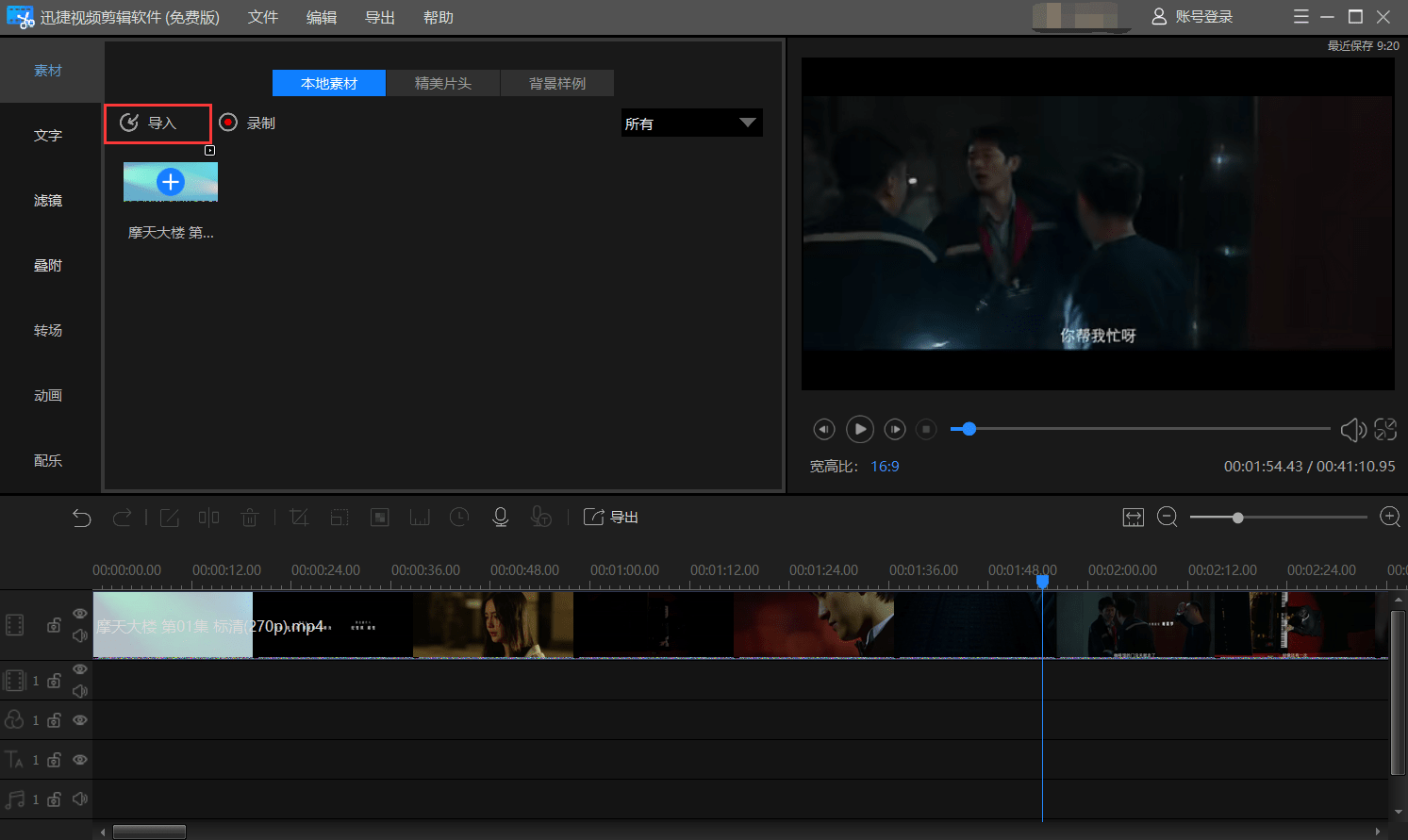The width and height of the screenshot is (1408, 840).
Task: Zoom timeline to fit window
Action: (1134, 518)
